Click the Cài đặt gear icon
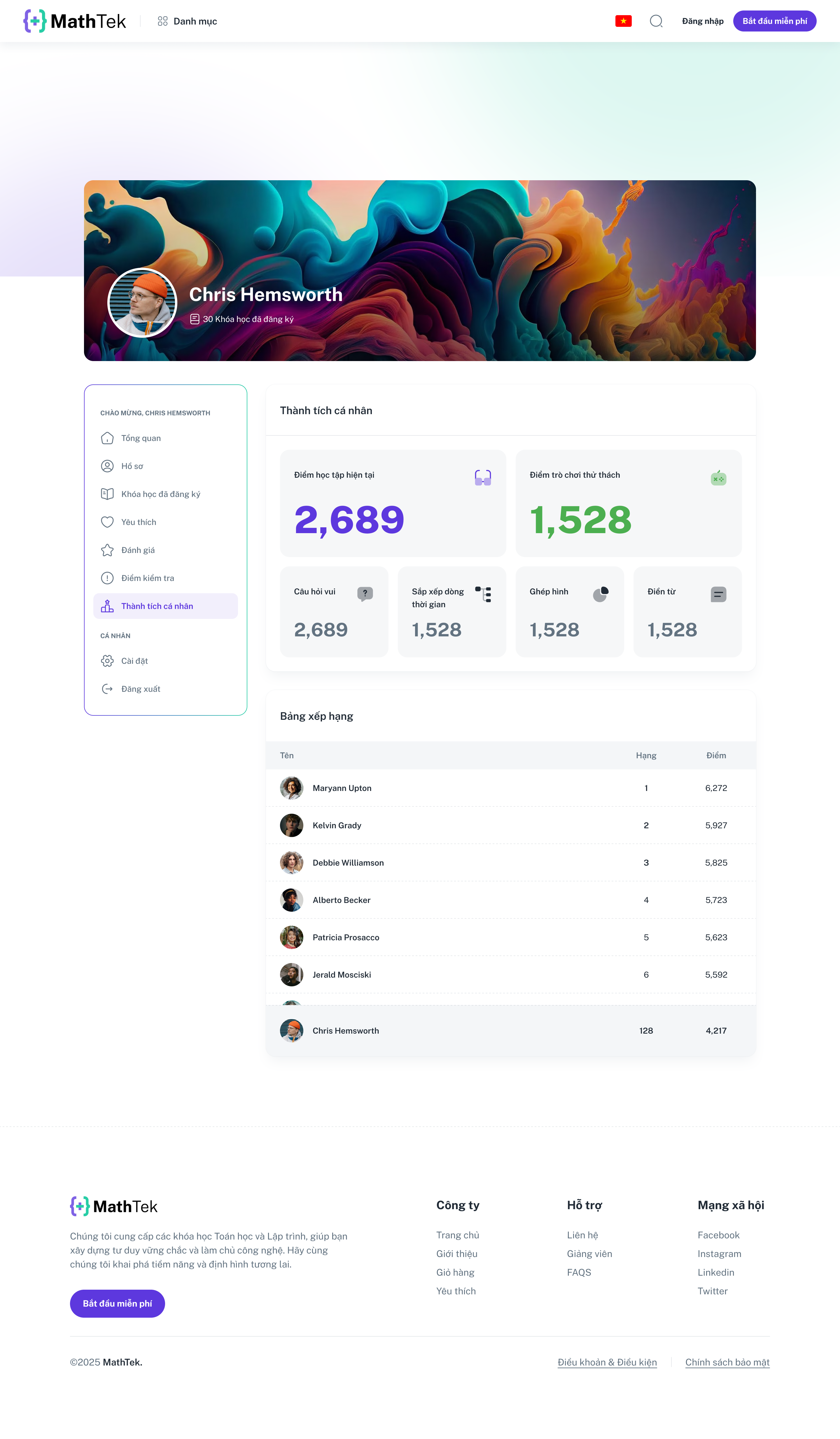 click(107, 661)
